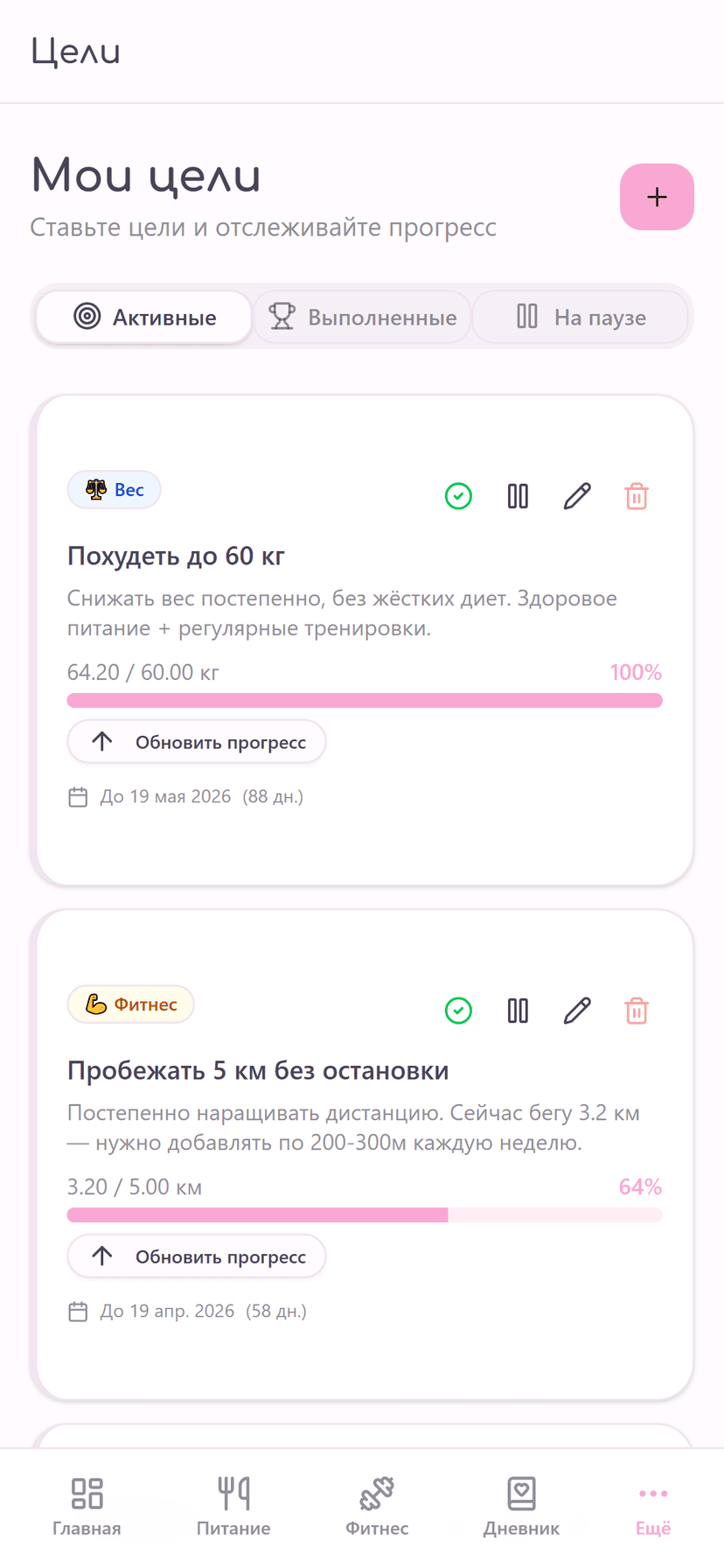Mark the running goal as done
724x1568 pixels.
pyautogui.click(x=458, y=1011)
